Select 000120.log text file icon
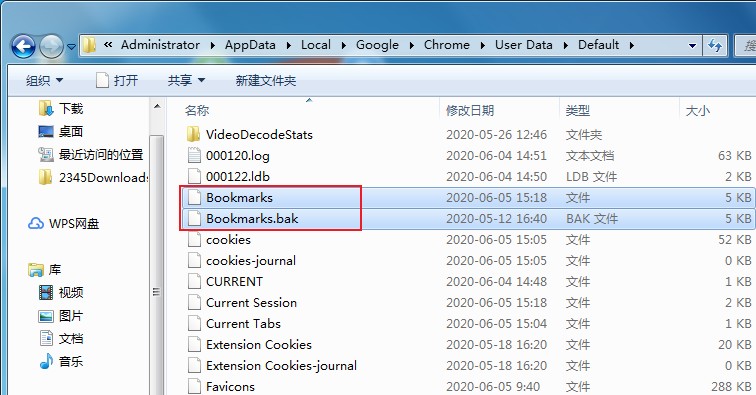The height and width of the screenshot is (395, 756). pyautogui.click(x=194, y=155)
